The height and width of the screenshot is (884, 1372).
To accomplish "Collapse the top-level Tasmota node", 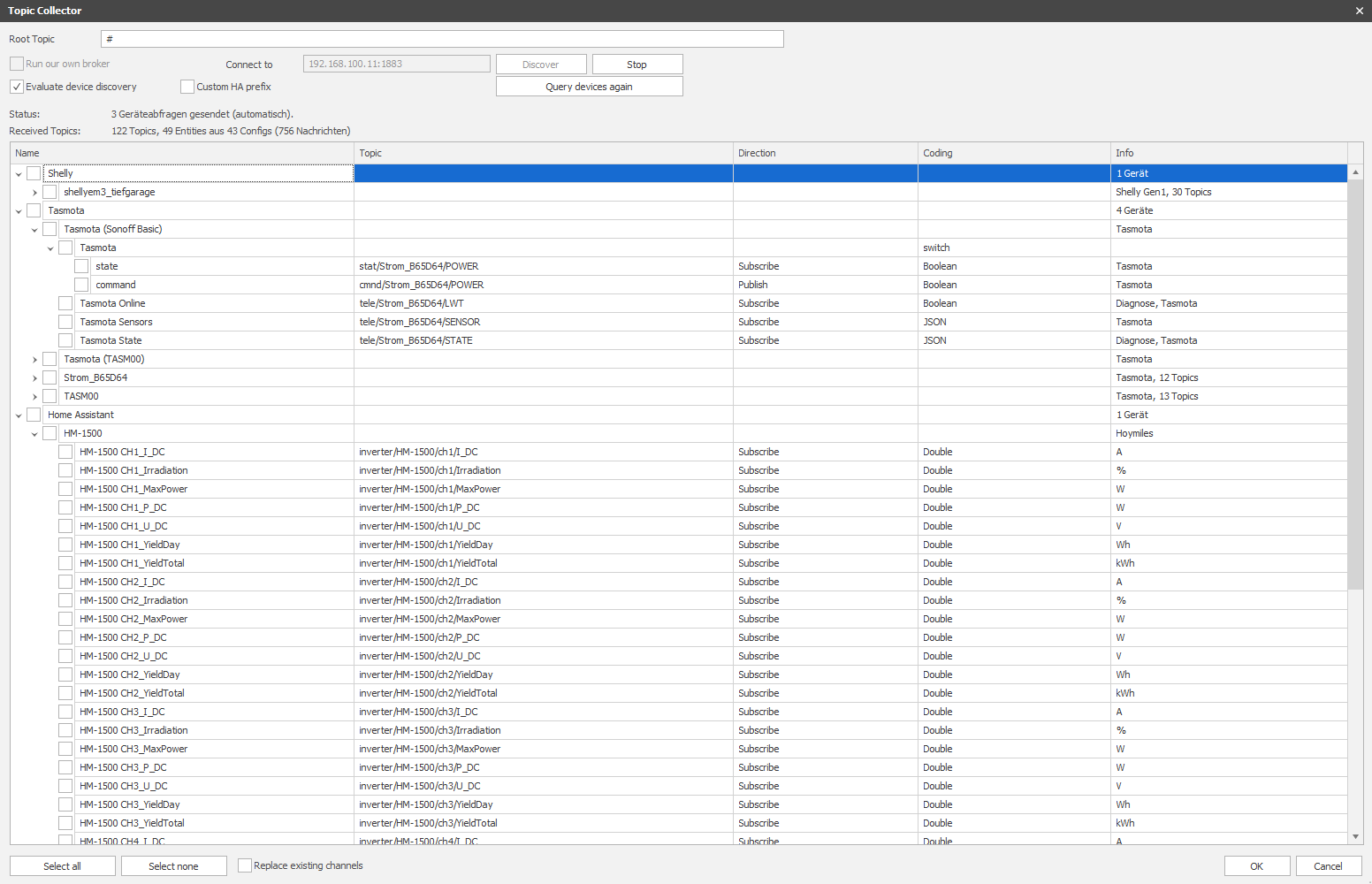I will 19,211.
